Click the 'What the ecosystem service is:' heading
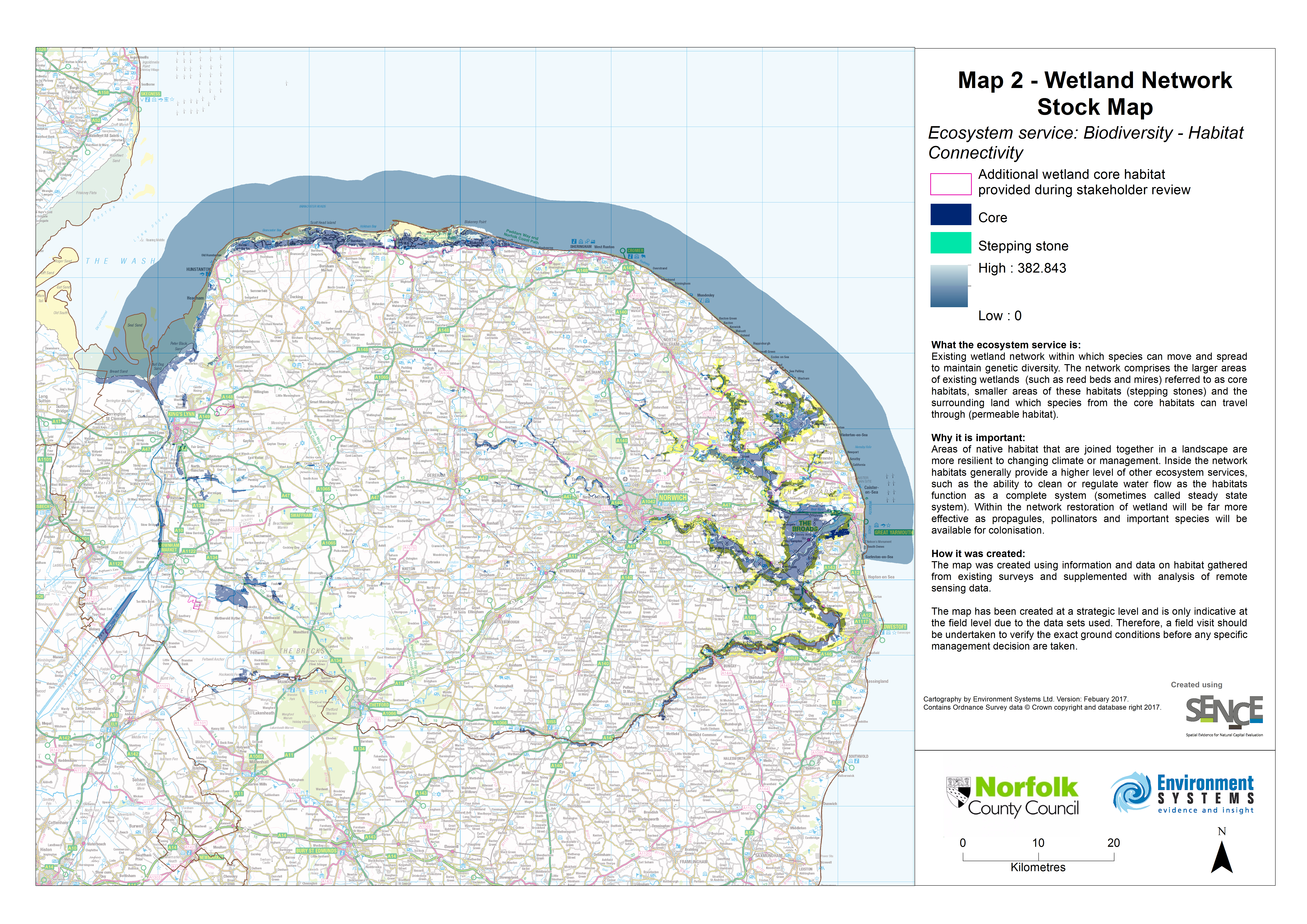The height and width of the screenshot is (924, 1307). (x=1006, y=345)
